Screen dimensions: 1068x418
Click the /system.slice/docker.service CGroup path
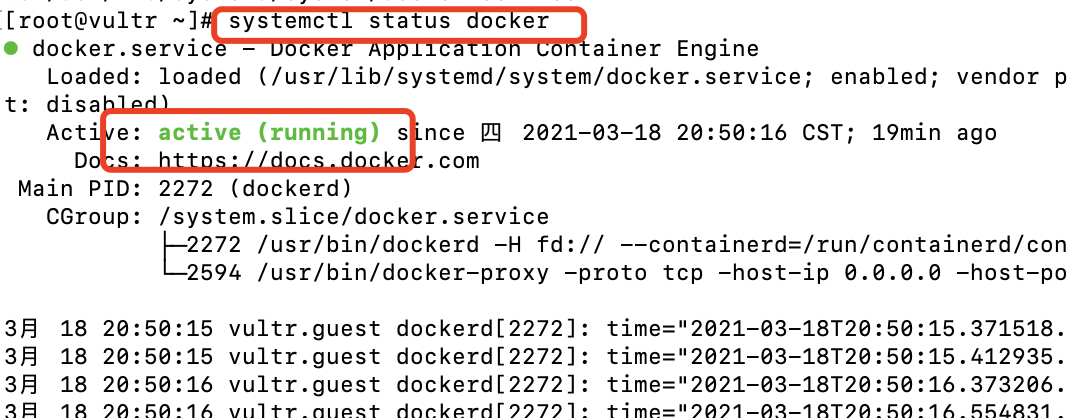click(354, 216)
